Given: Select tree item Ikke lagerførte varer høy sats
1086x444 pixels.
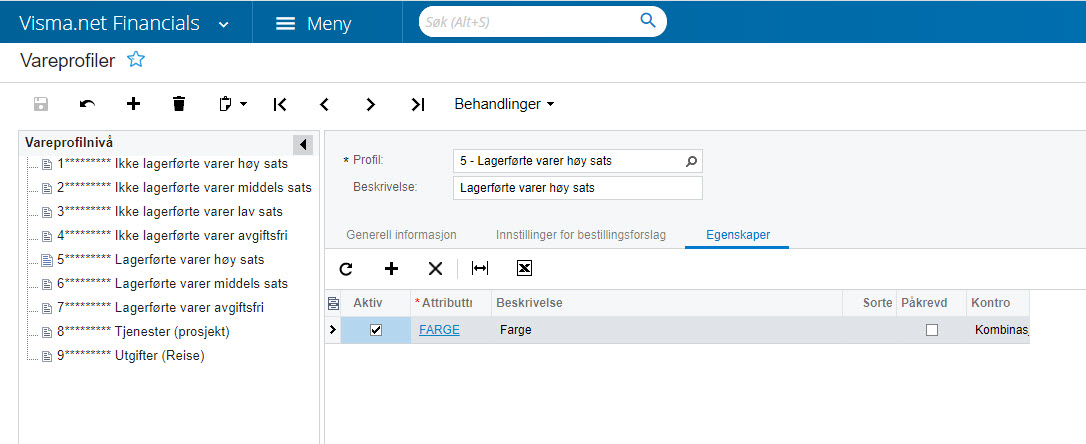Looking at the screenshot, I should (x=172, y=164).
